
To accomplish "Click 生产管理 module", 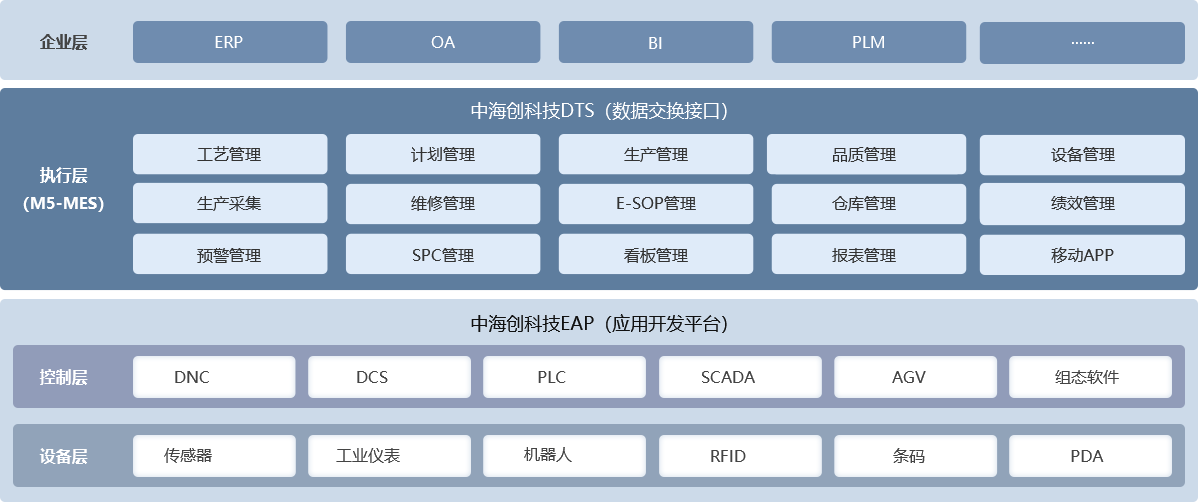I will pyautogui.click(x=656, y=154).
